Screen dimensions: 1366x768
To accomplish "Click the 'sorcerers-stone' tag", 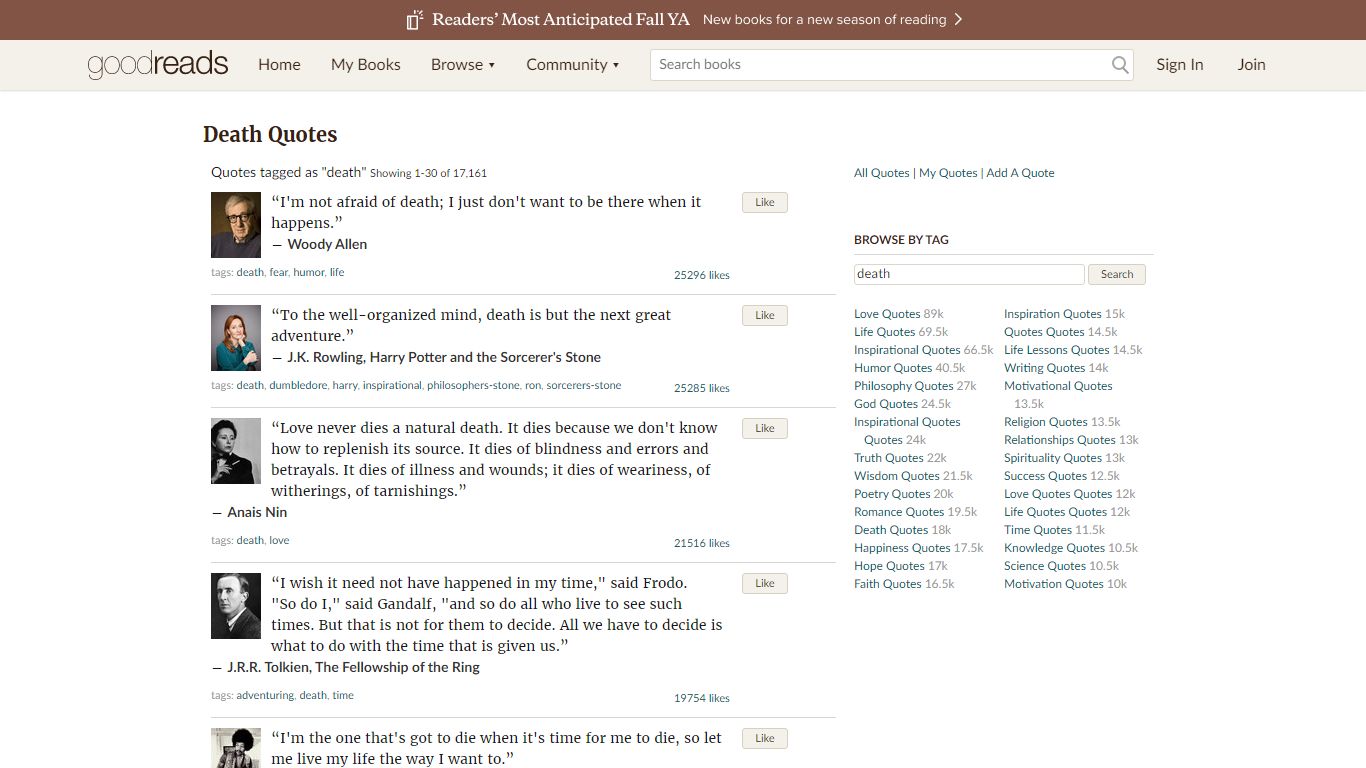I will point(584,385).
